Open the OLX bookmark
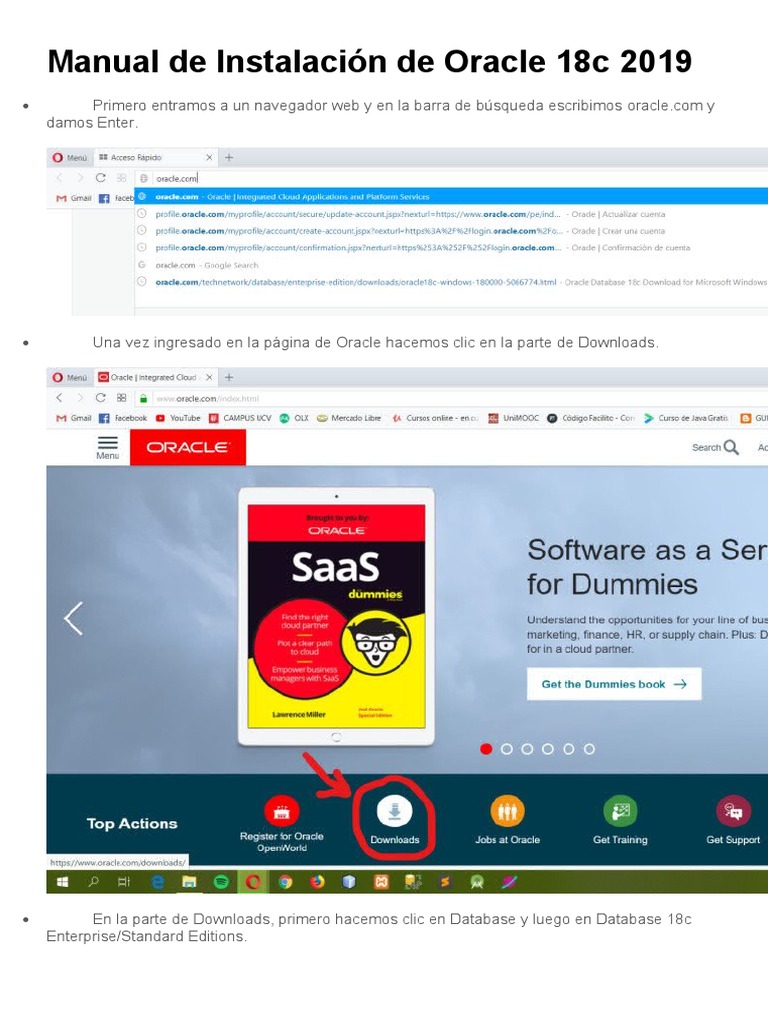The width and height of the screenshot is (768, 1024). [x=294, y=418]
